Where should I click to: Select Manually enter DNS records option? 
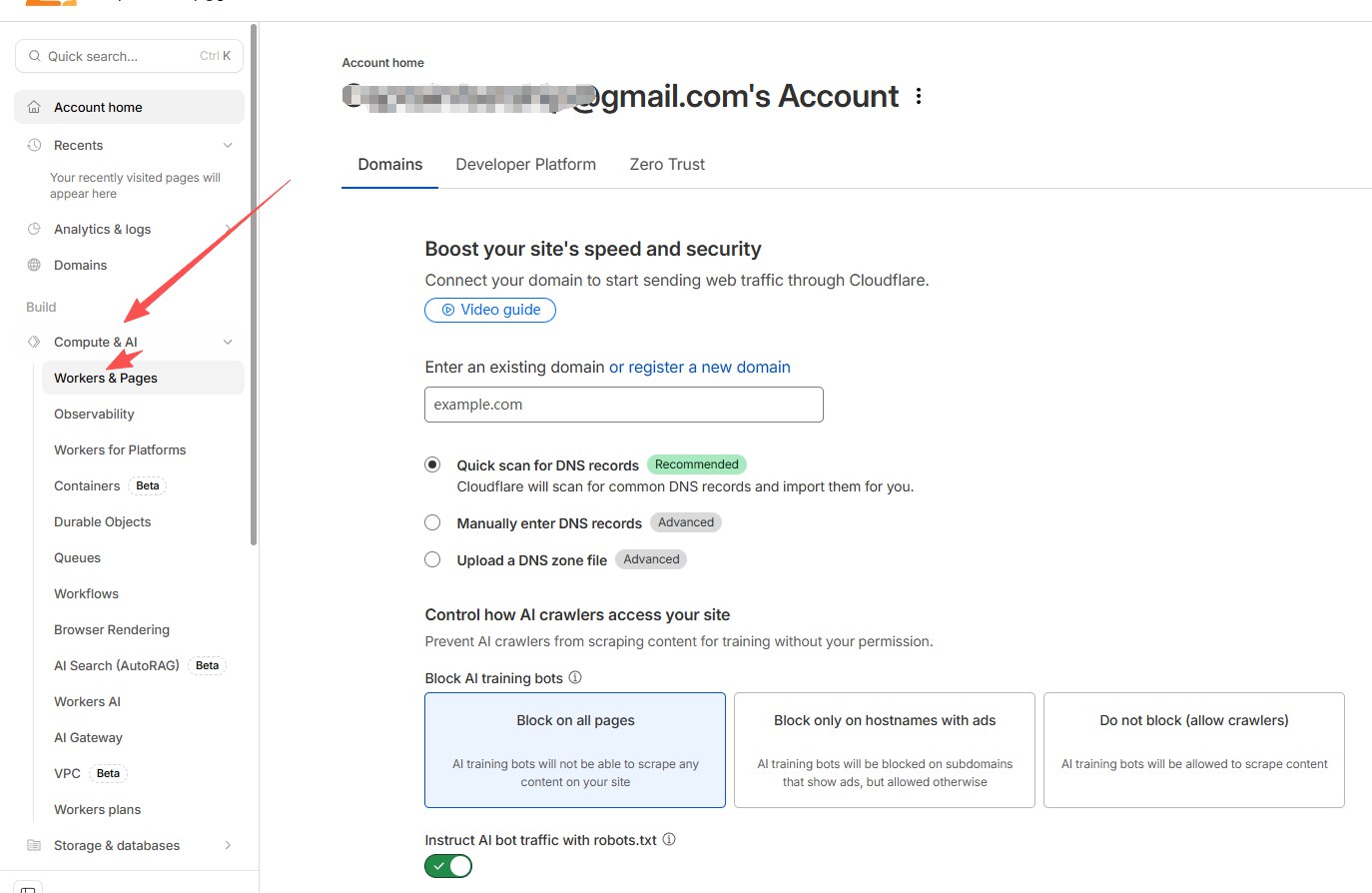[x=432, y=522]
